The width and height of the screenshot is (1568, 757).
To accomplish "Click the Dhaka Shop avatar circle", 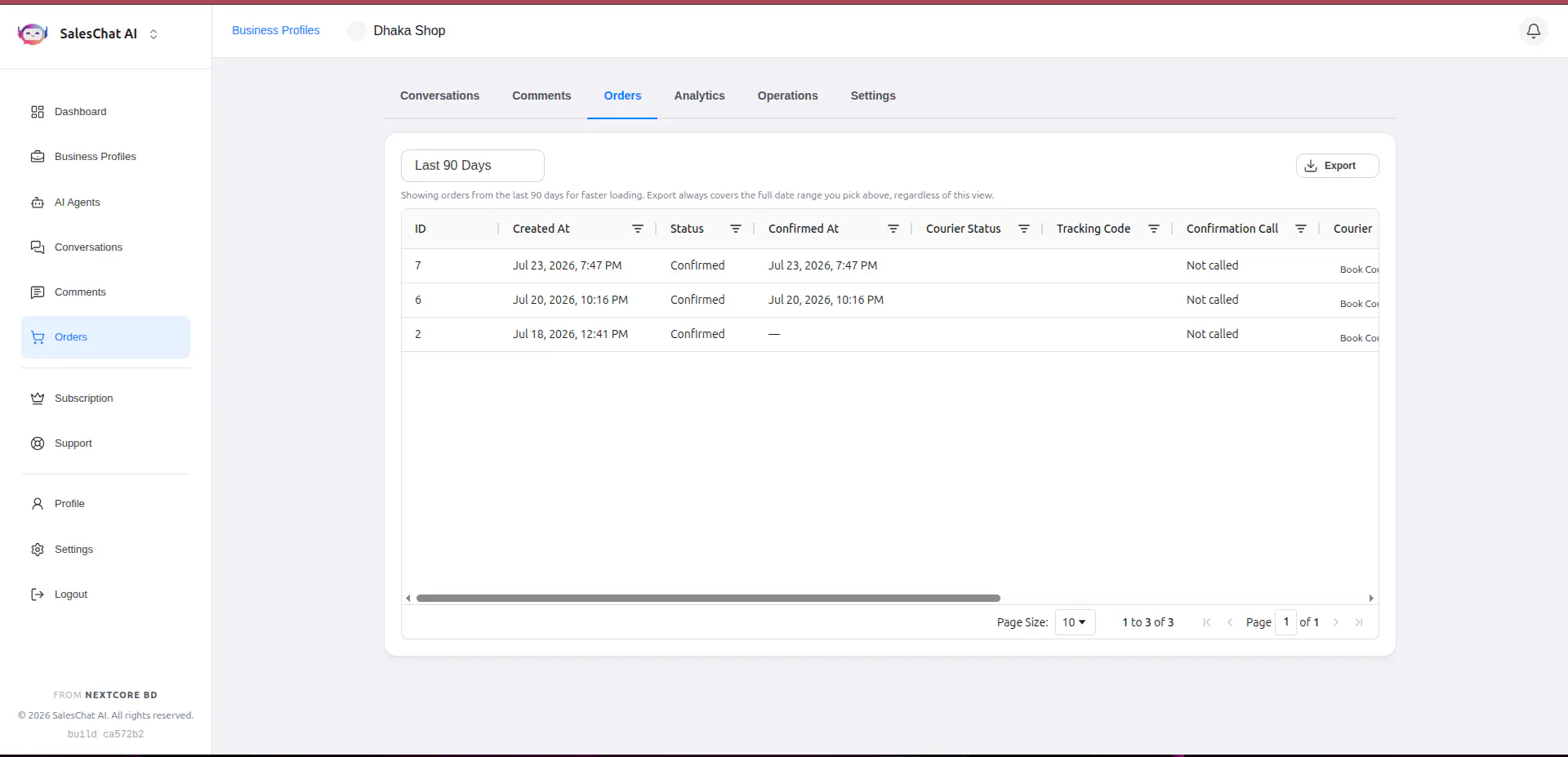I will point(357,31).
